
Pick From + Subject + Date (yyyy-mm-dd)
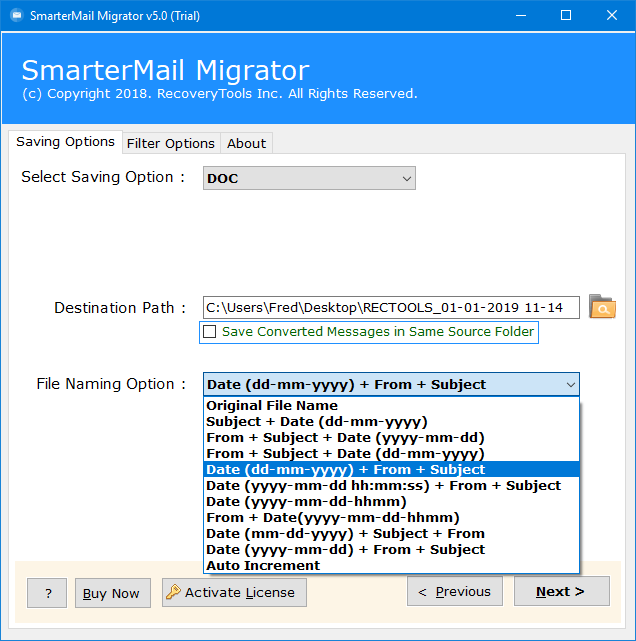pyautogui.click(x=391, y=437)
